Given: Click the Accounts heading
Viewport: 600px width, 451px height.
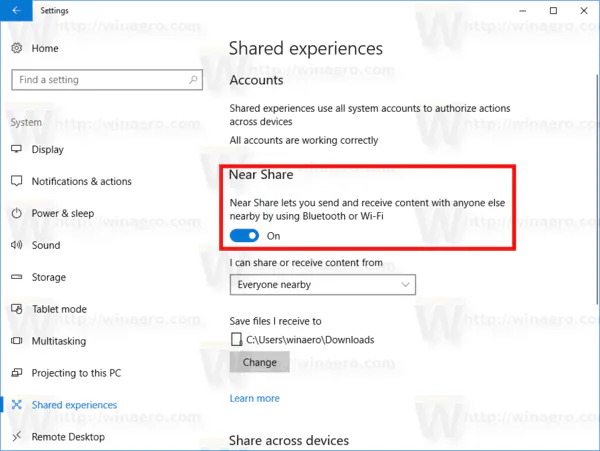Looking at the screenshot, I should click(256, 80).
